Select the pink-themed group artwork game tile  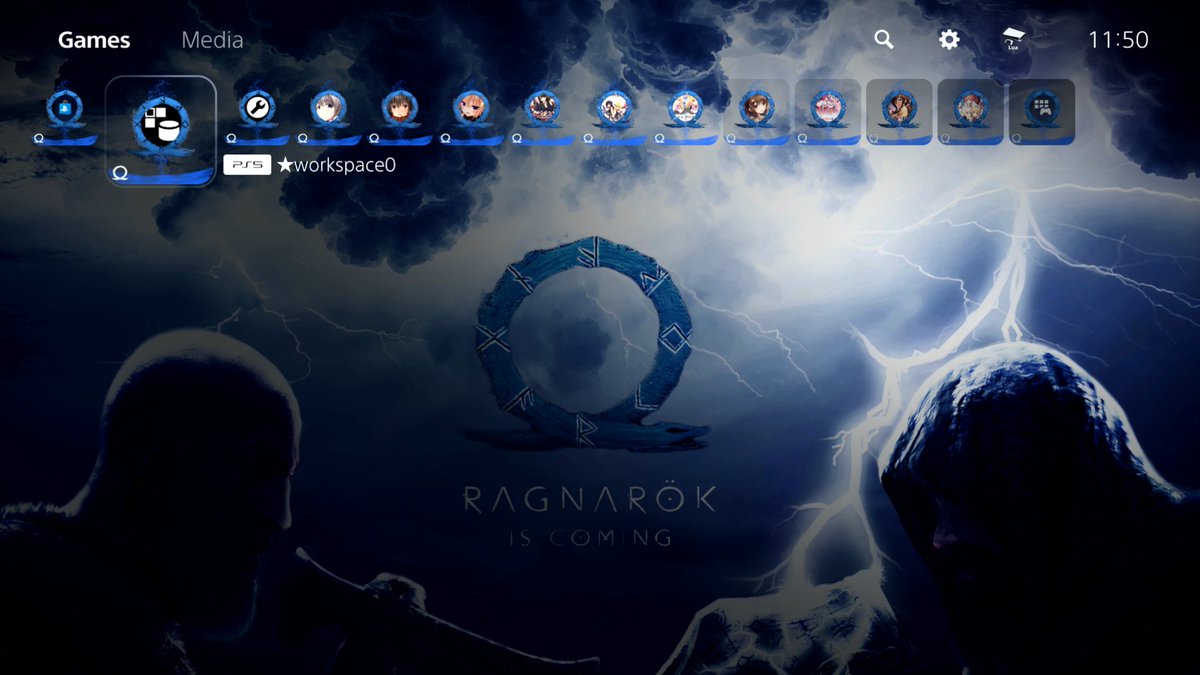pos(828,112)
